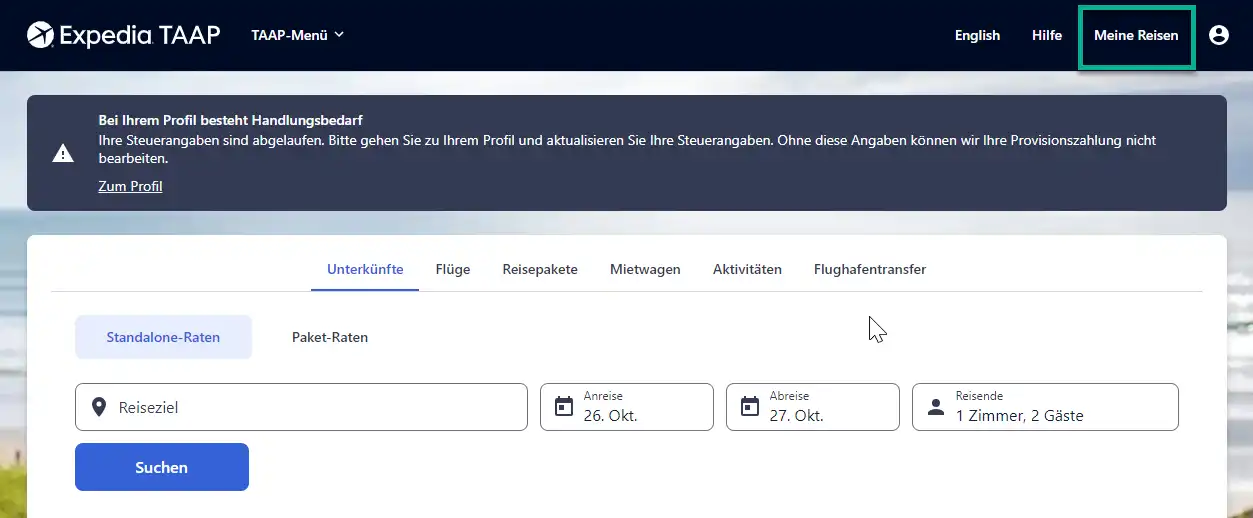
Task: Open the Hilfe link
Action: [x=1047, y=35]
